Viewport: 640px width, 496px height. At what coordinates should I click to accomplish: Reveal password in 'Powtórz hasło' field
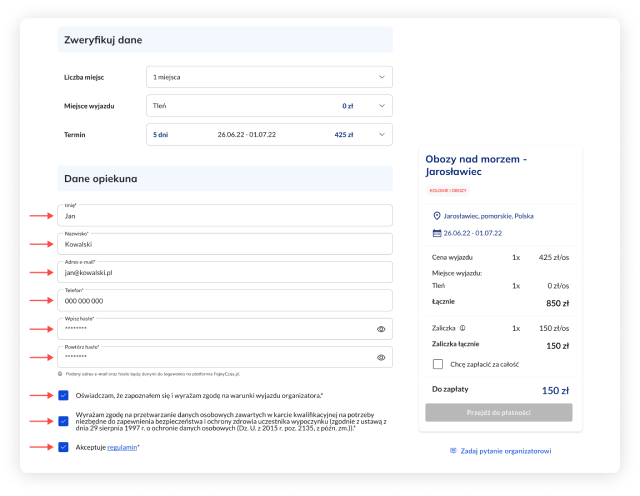381,357
